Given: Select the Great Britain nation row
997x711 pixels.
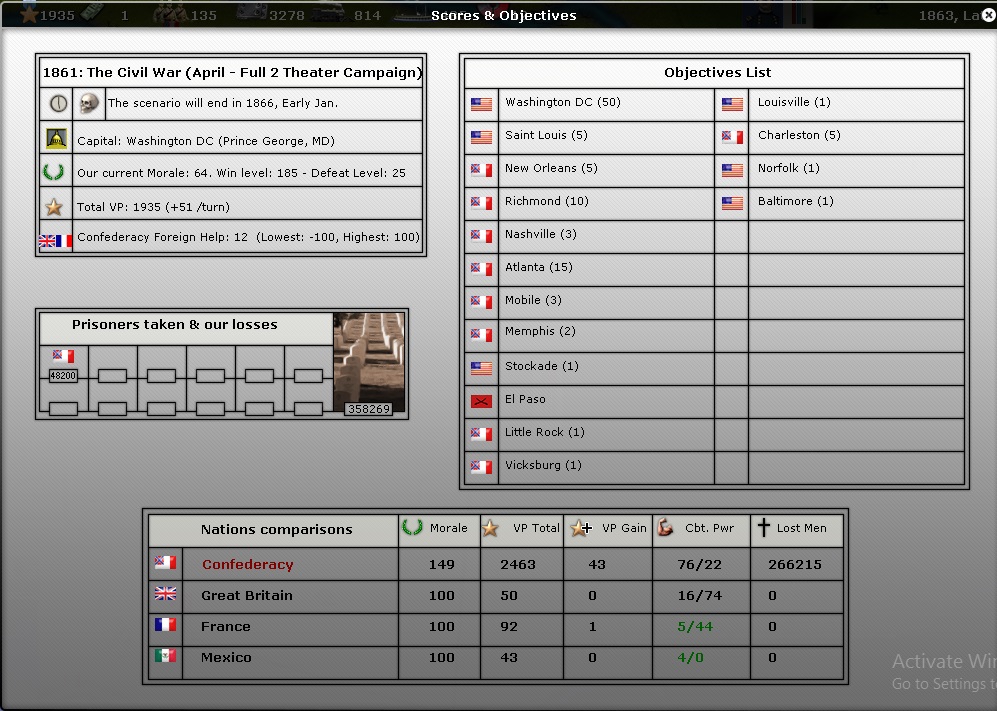Looking at the screenshot, I should tap(247, 595).
